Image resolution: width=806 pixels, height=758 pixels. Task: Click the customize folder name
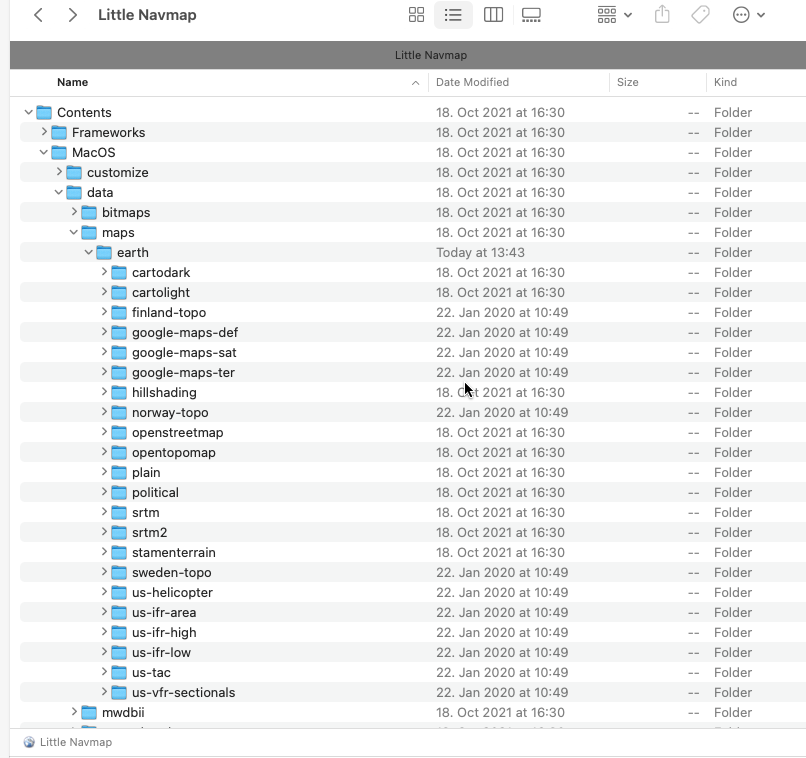click(x=118, y=173)
